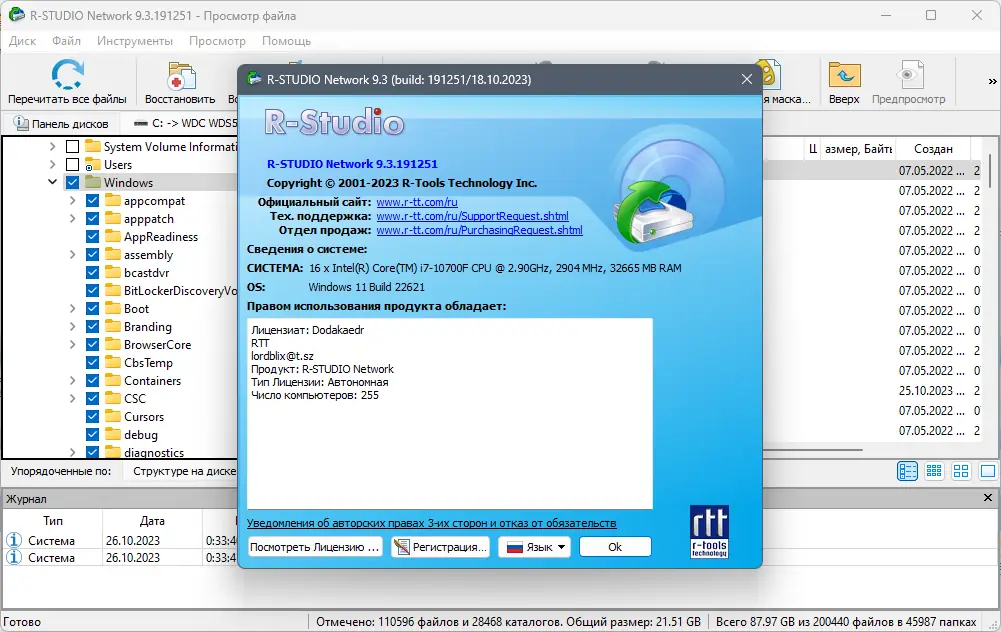Uncheck the AppReadiness checkbox

point(92,237)
